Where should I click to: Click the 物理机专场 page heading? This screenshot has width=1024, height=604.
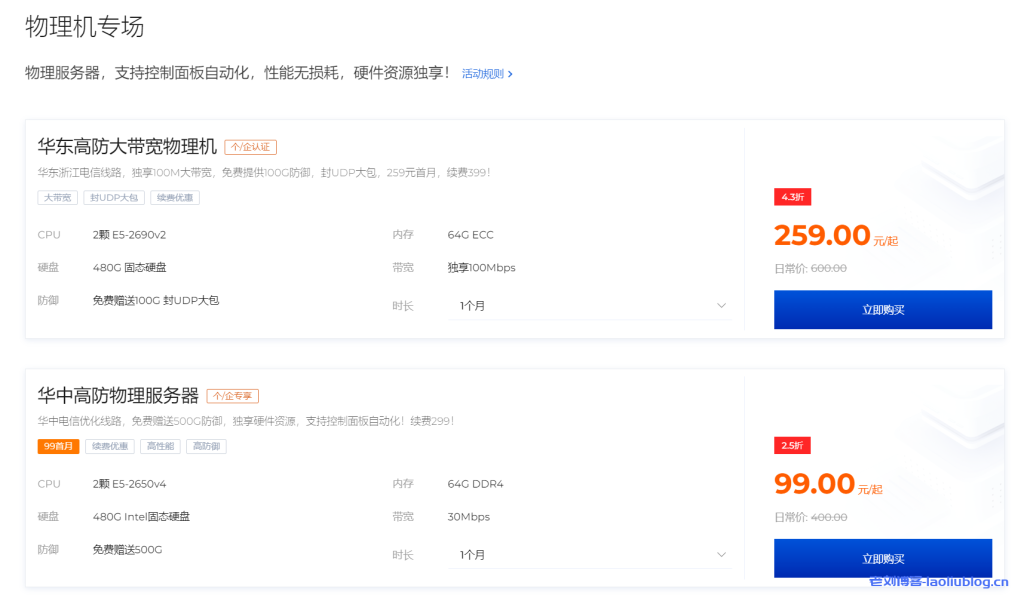pyautogui.click(x=84, y=29)
